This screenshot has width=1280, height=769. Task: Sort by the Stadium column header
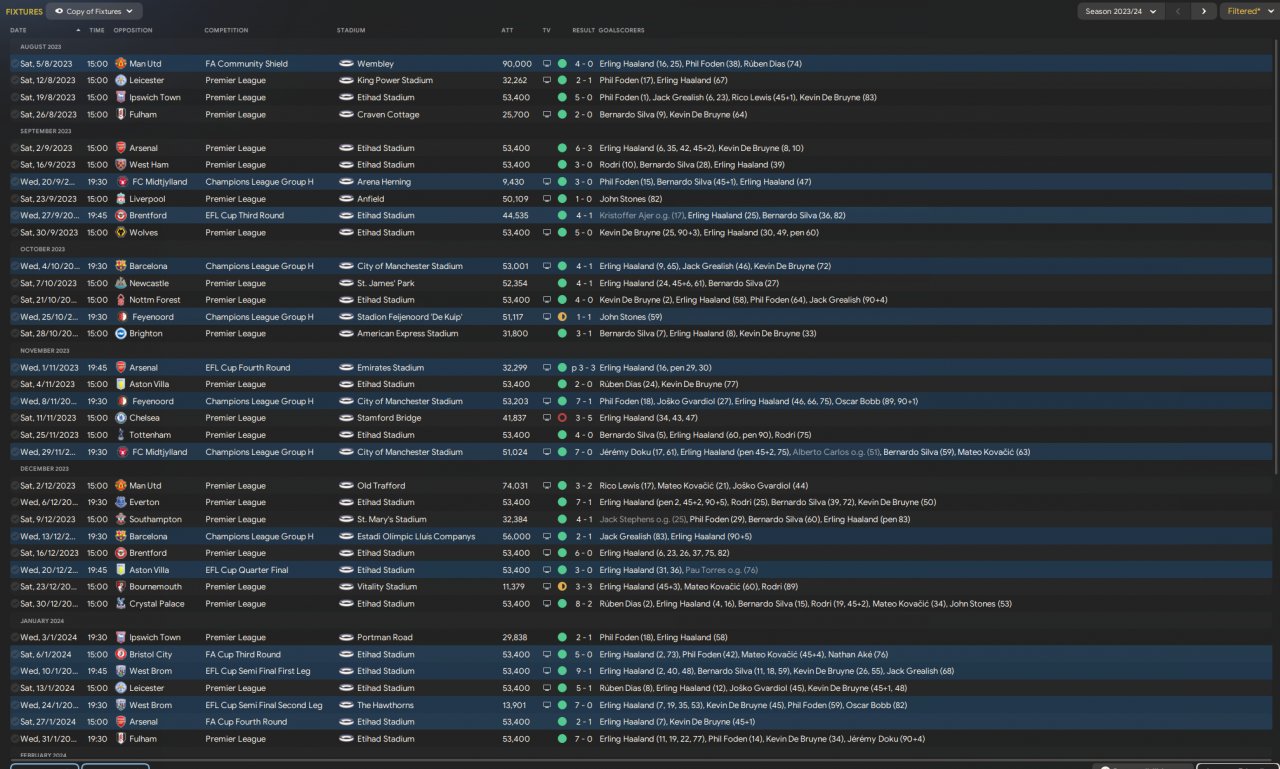pyautogui.click(x=351, y=30)
